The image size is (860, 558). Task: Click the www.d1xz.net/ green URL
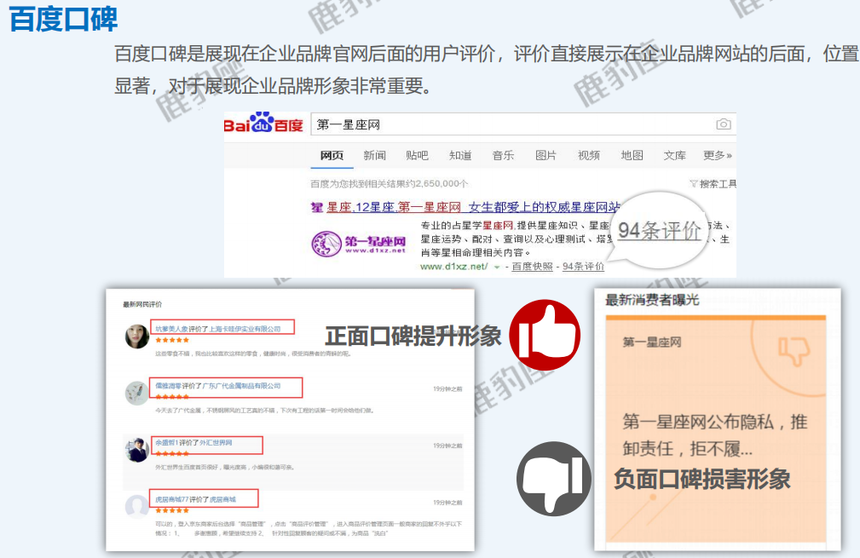point(454,267)
